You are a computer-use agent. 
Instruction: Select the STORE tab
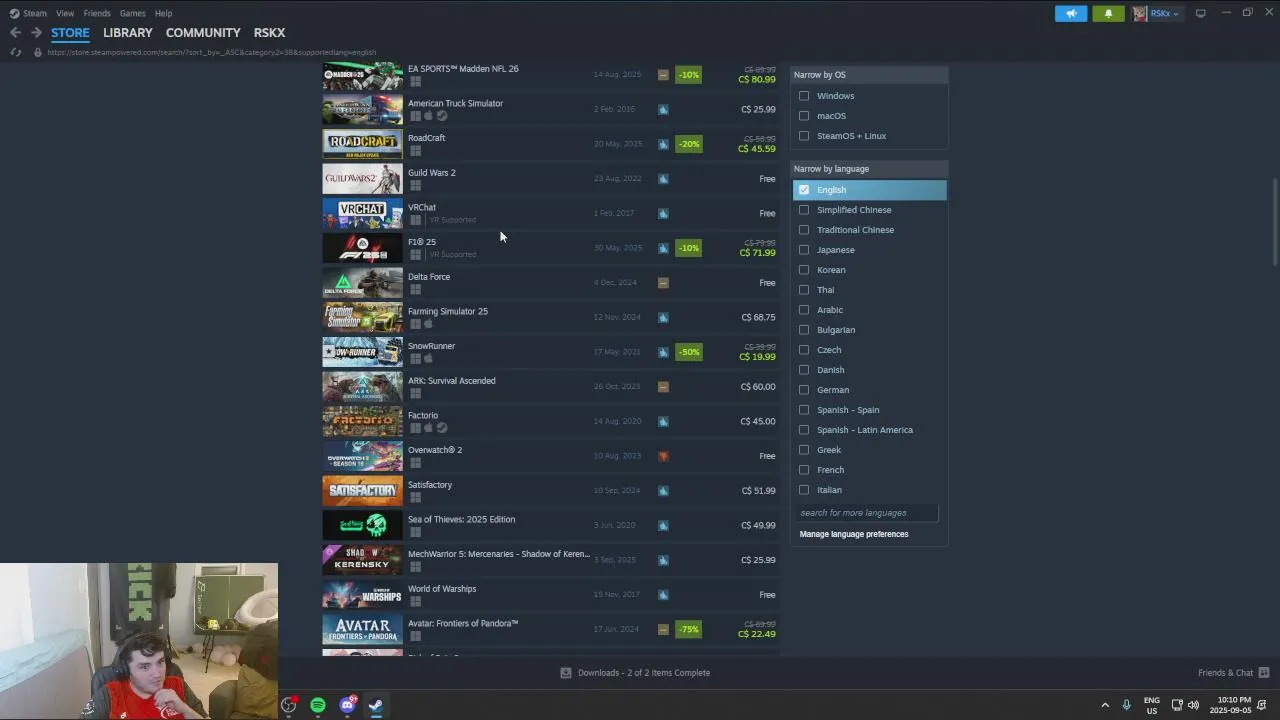pyautogui.click(x=70, y=33)
